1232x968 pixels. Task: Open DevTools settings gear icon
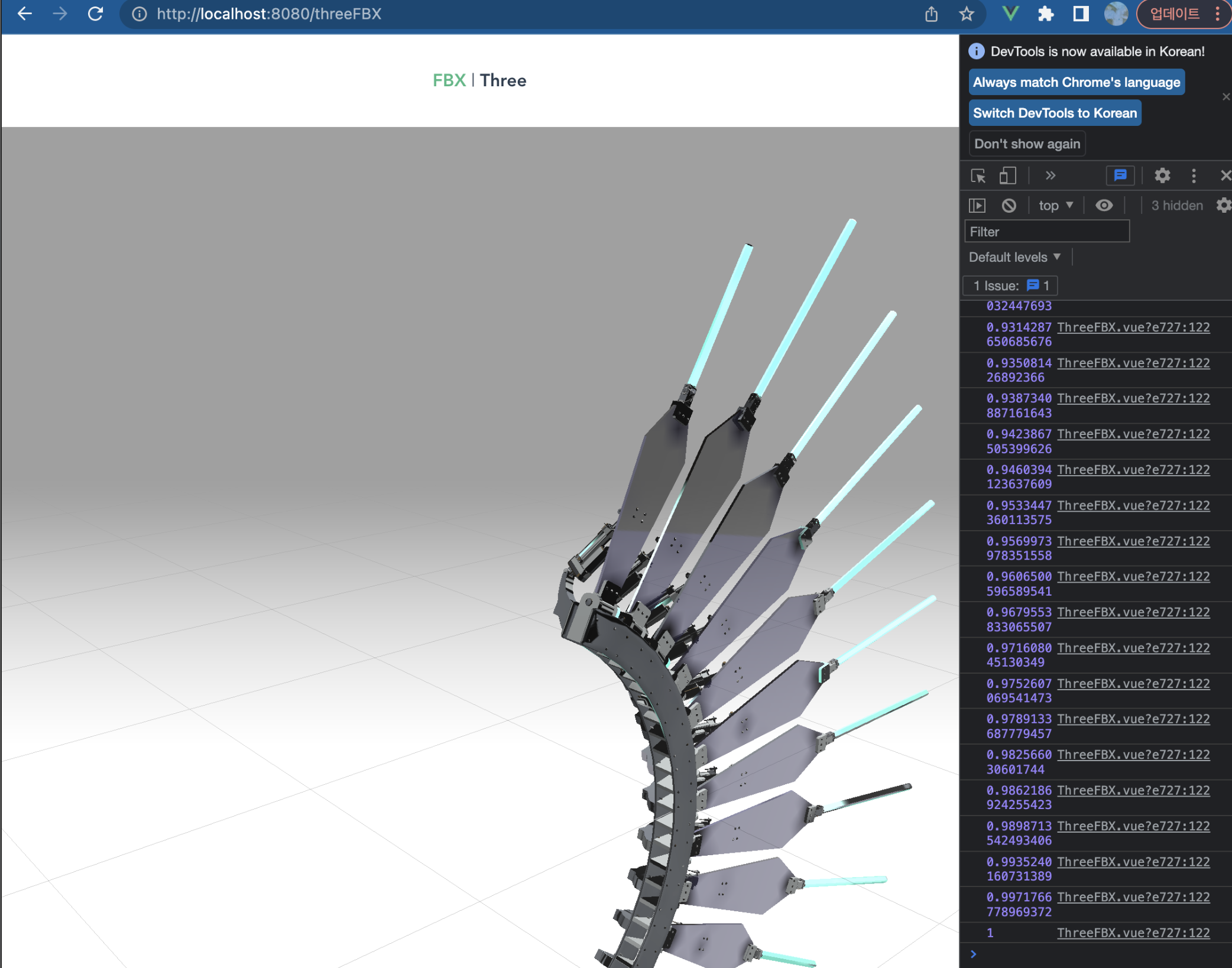[1162, 176]
